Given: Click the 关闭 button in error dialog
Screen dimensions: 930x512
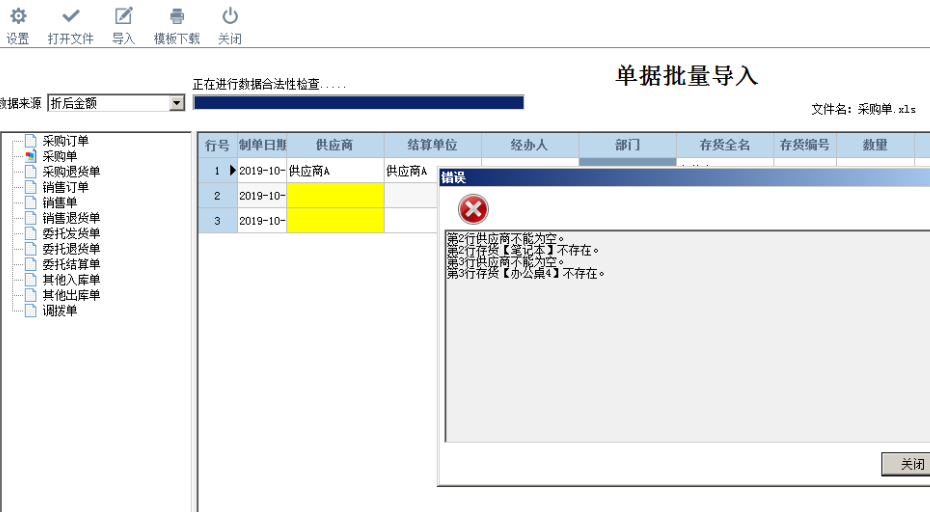Looking at the screenshot, I should pyautogui.click(x=906, y=464).
